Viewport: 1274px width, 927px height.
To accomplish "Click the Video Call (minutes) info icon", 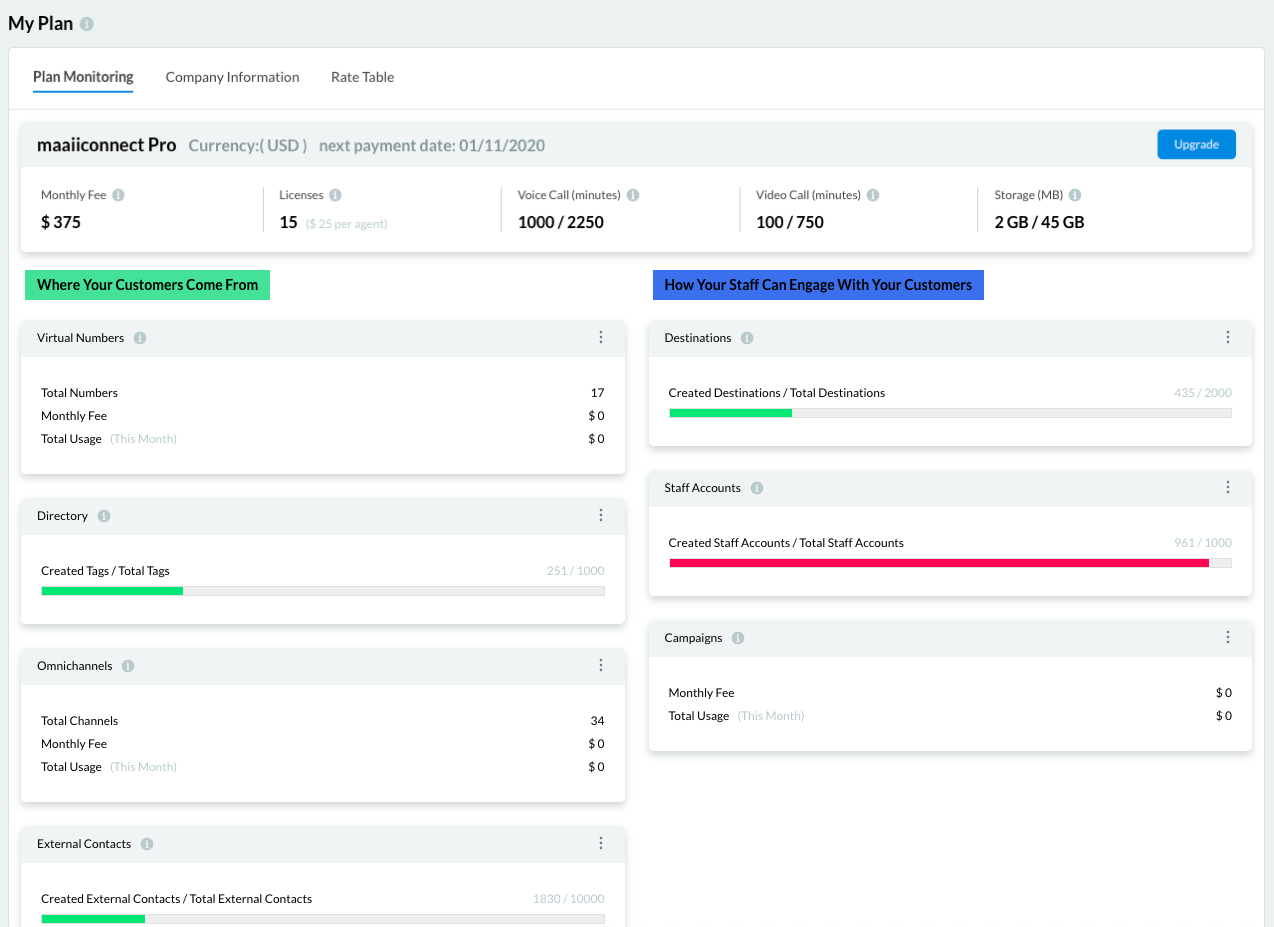I will tap(873, 195).
